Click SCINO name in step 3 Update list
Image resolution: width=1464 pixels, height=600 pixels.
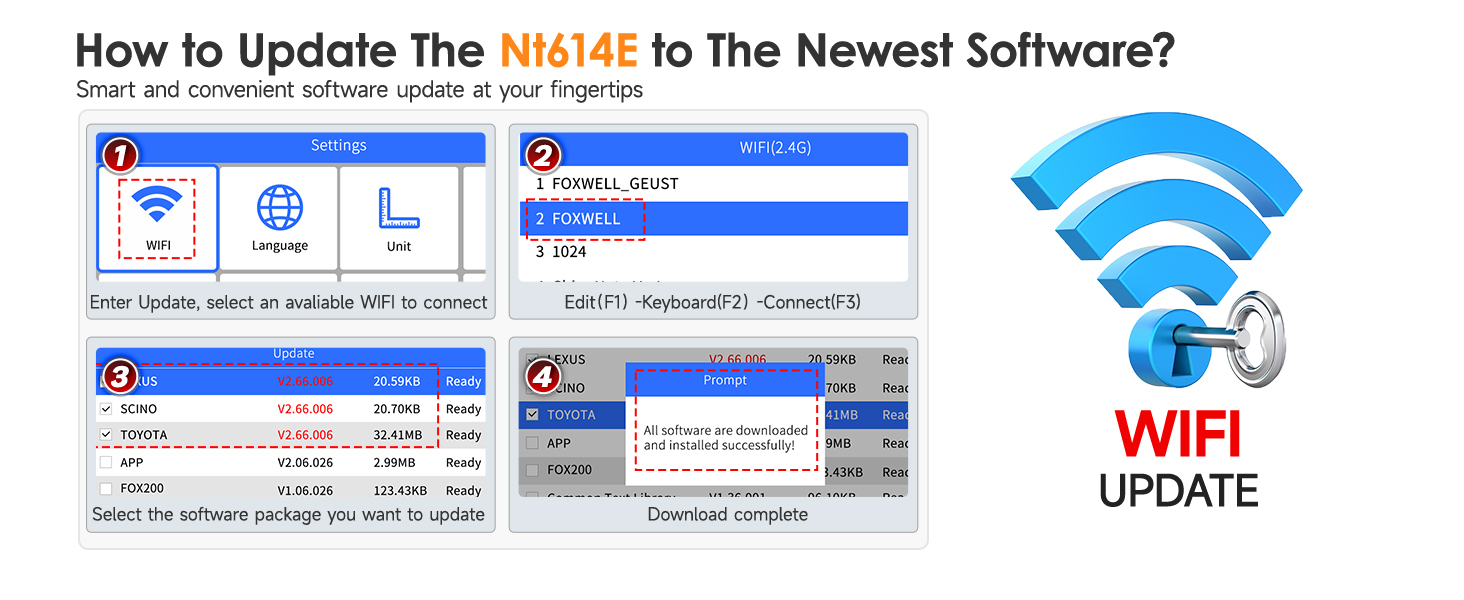(x=138, y=409)
